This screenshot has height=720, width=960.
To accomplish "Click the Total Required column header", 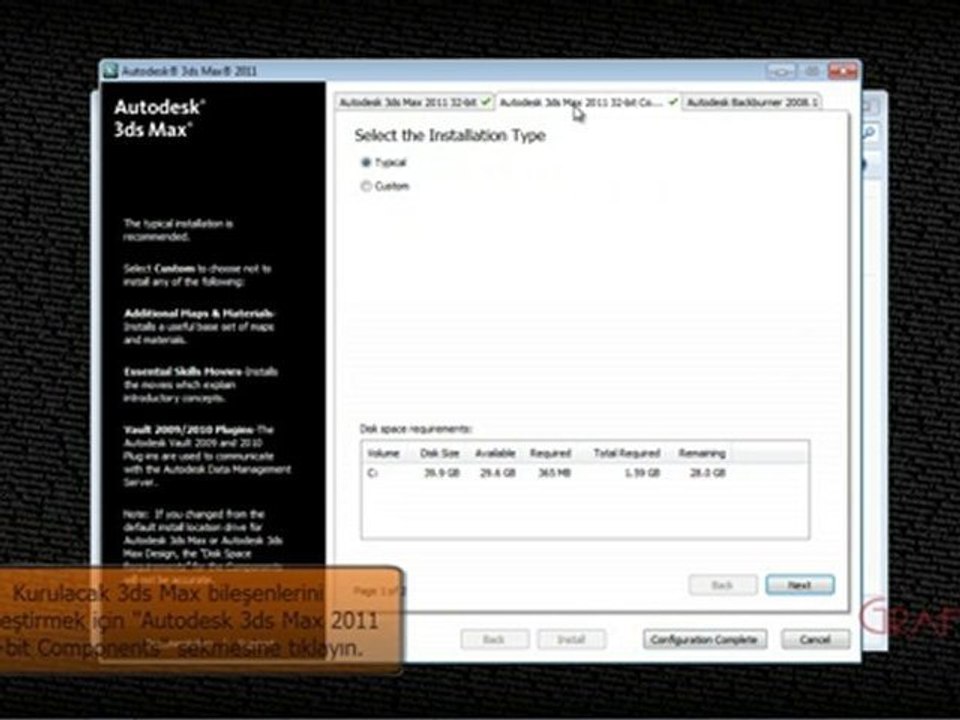I will point(626,453).
